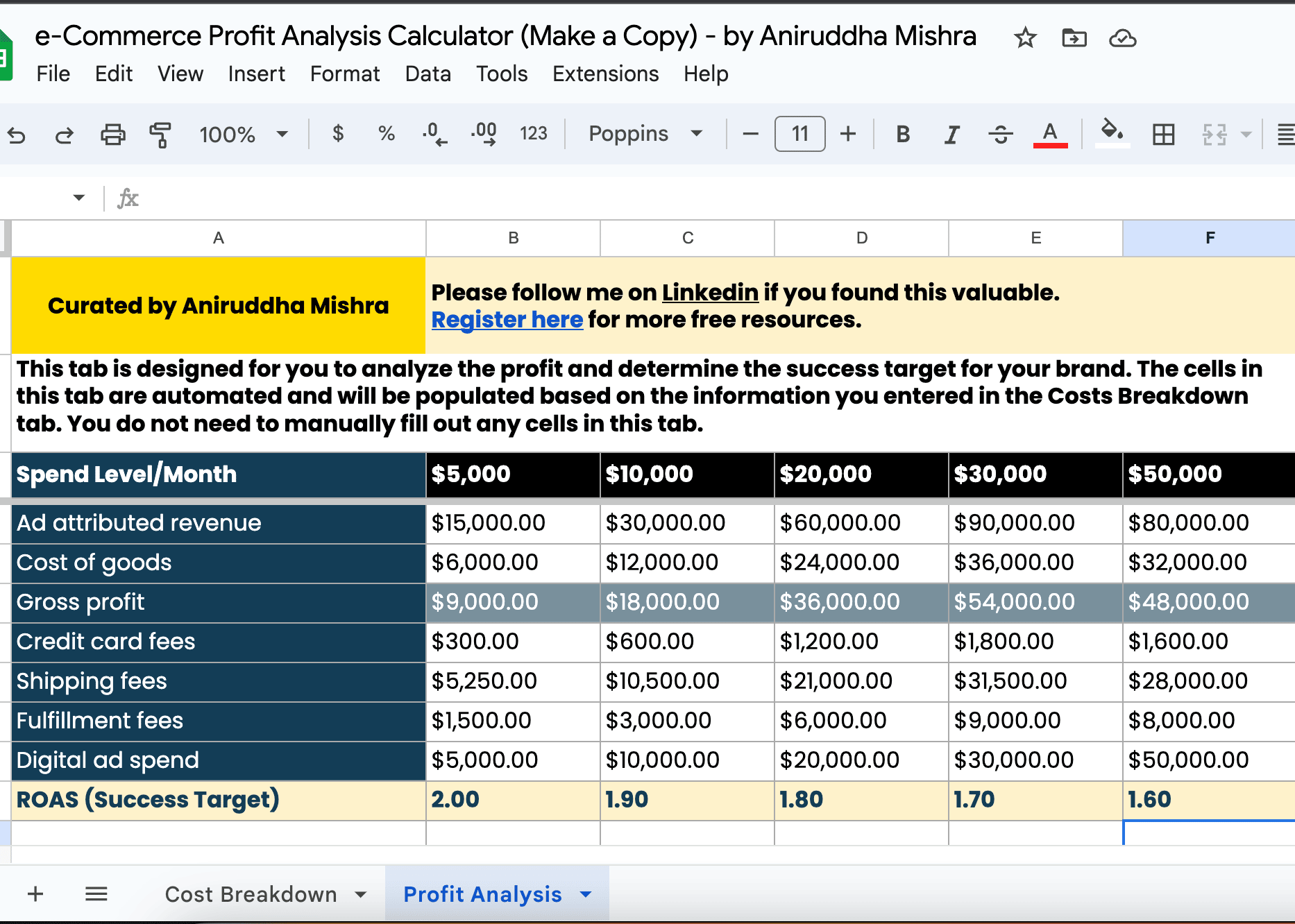Open the Data menu
The width and height of the screenshot is (1295, 924).
pos(428,74)
